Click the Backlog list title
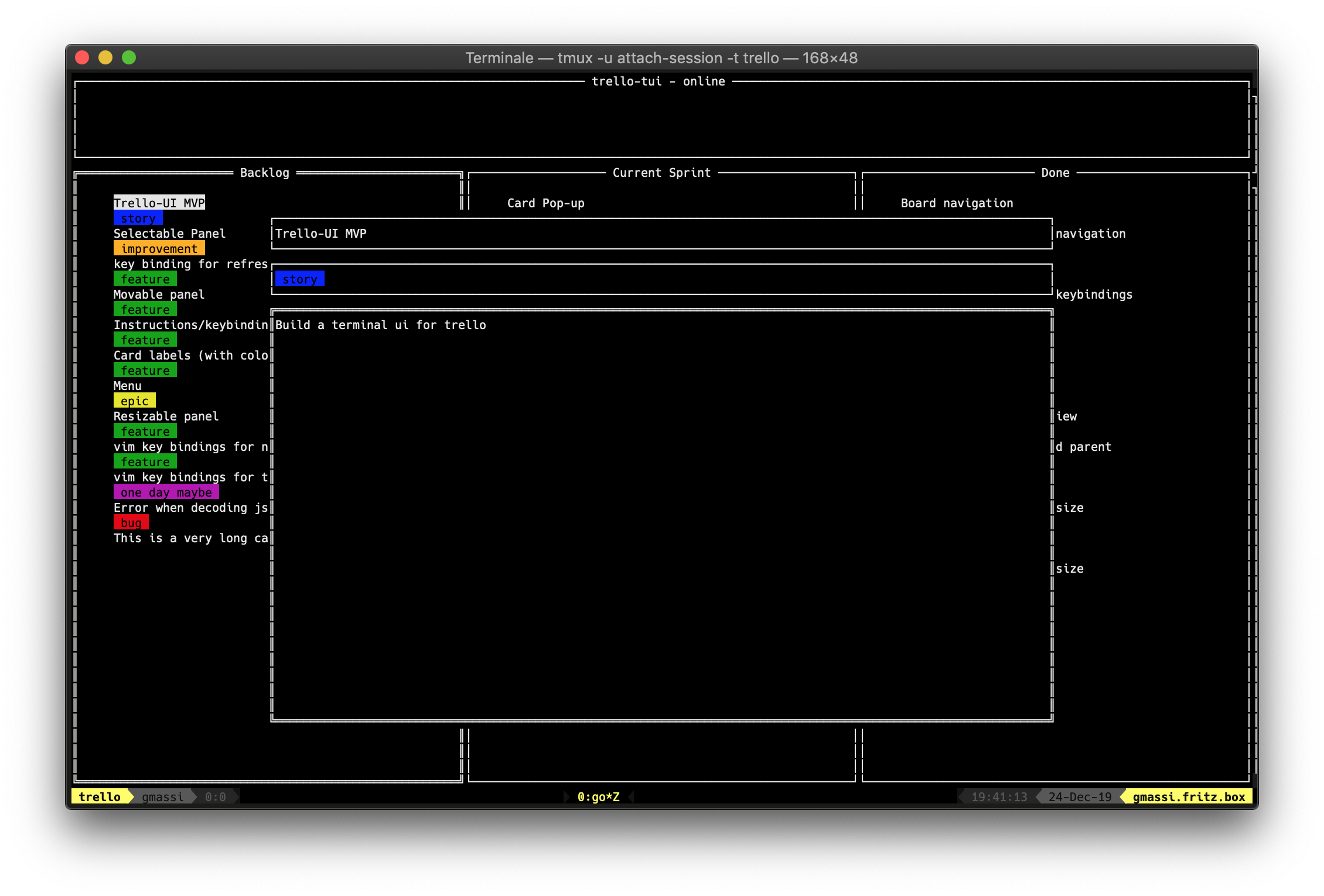The height and width of the screenshot is (896, 1324). 264,173
